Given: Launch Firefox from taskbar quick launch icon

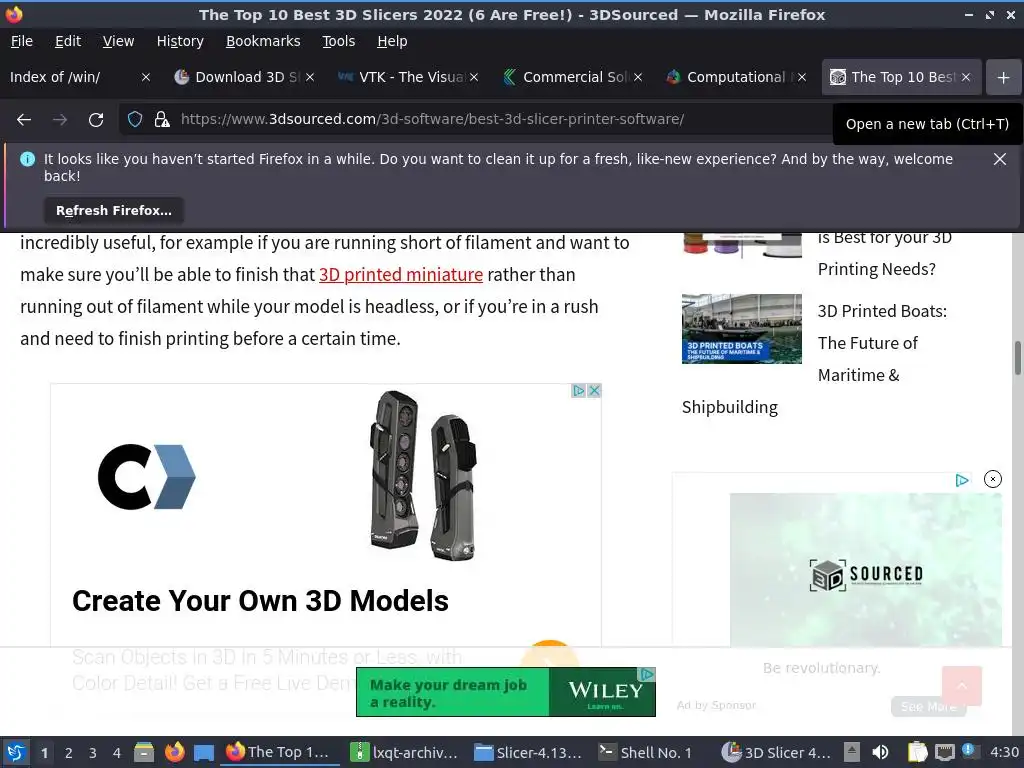Looking at the screenshot, I should (x=174, y=752).
